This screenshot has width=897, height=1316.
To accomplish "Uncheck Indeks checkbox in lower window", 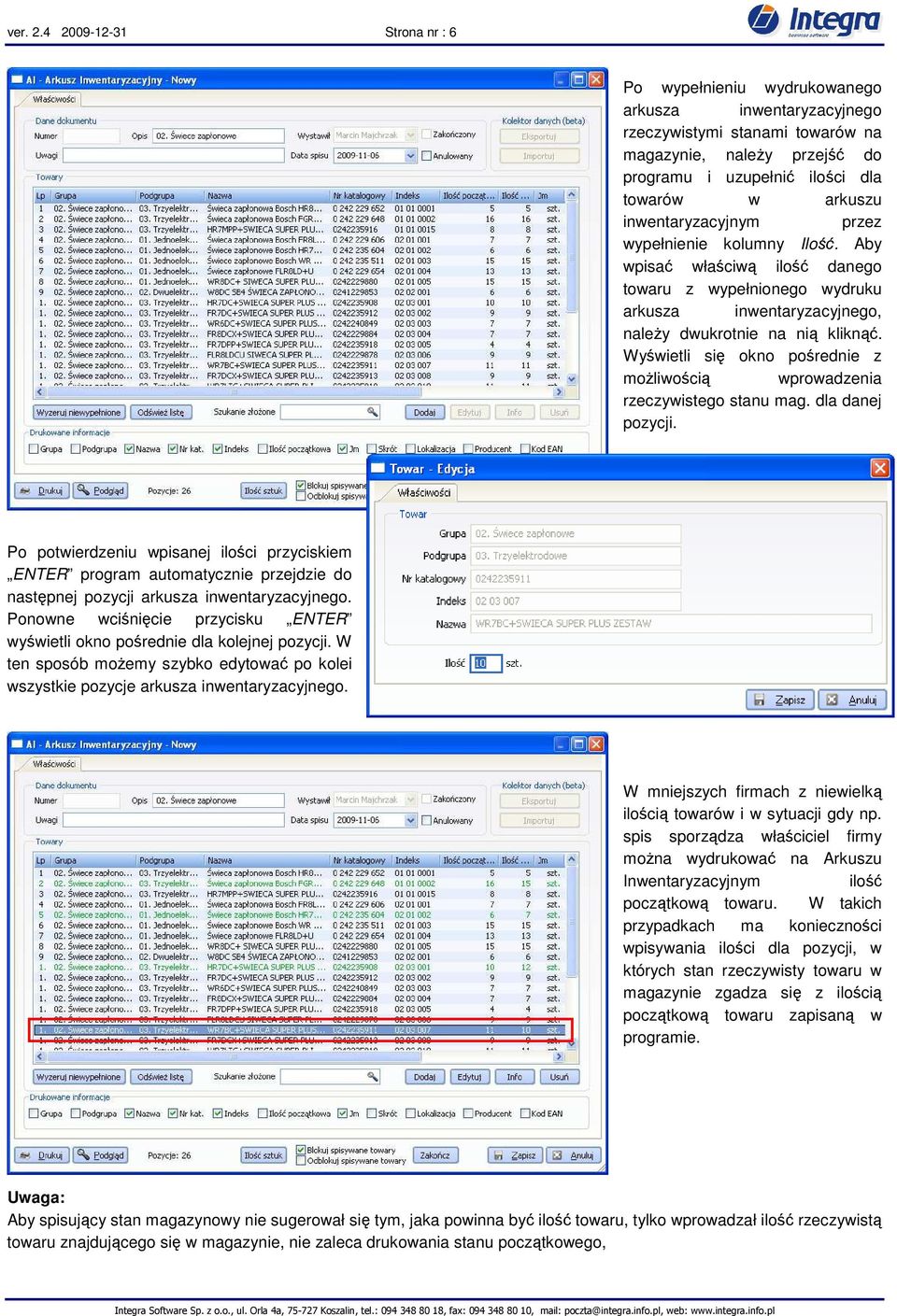I will point(218,1113).
